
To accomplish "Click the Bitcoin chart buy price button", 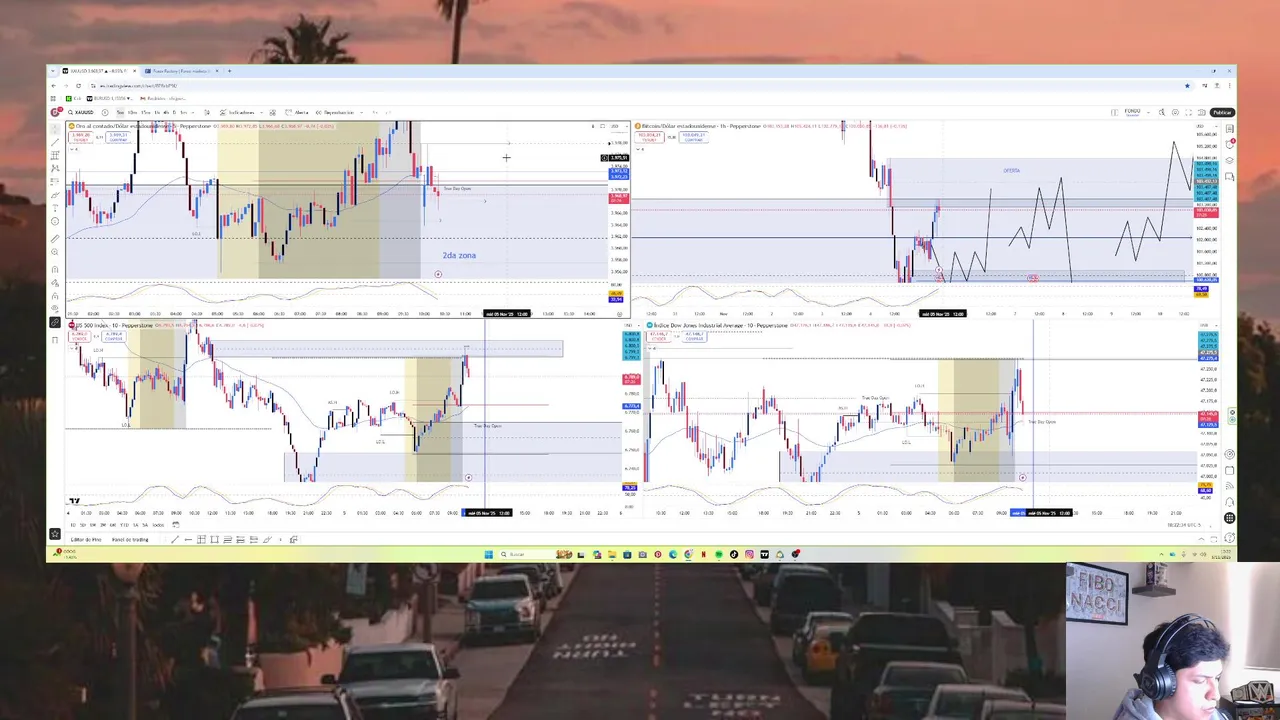I will click(693, 137).
